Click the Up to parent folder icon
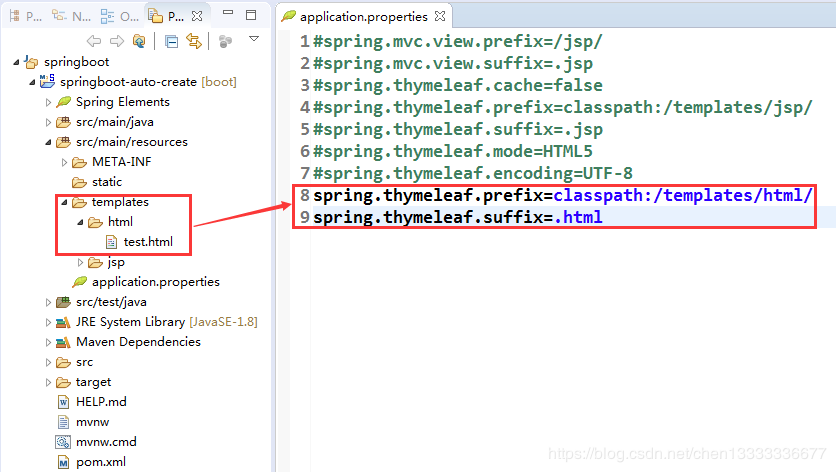 point(139,41)
